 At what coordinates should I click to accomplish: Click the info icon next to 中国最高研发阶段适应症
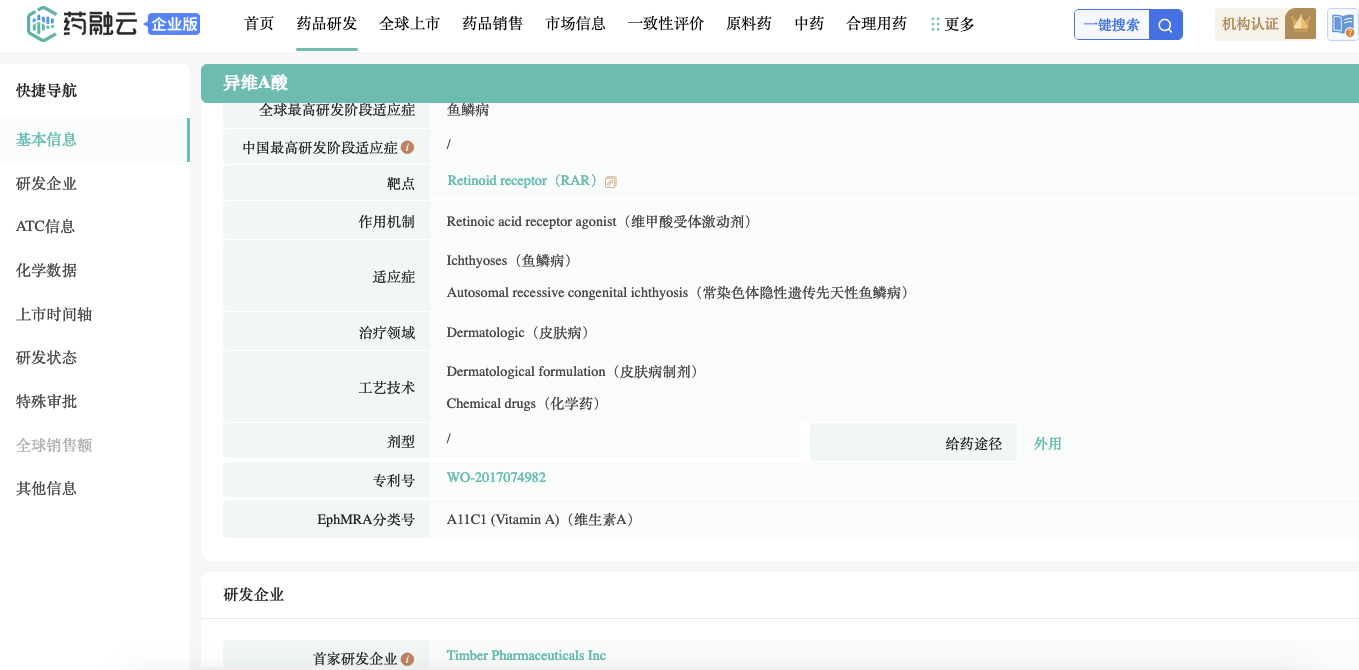tap(407, 147)
